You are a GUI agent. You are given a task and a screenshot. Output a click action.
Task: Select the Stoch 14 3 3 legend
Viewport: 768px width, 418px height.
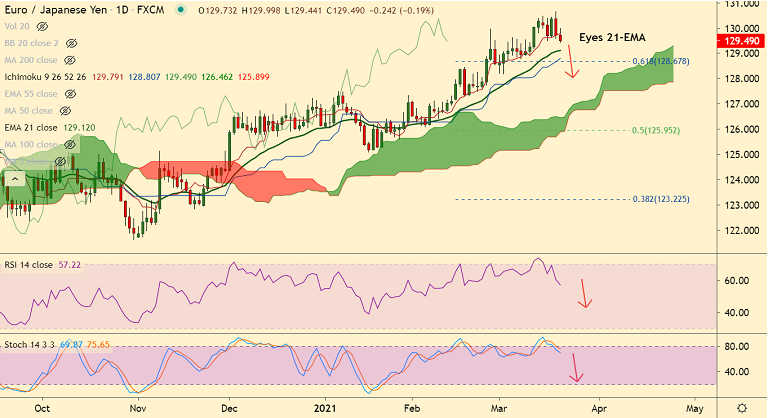tap(29, 344)
